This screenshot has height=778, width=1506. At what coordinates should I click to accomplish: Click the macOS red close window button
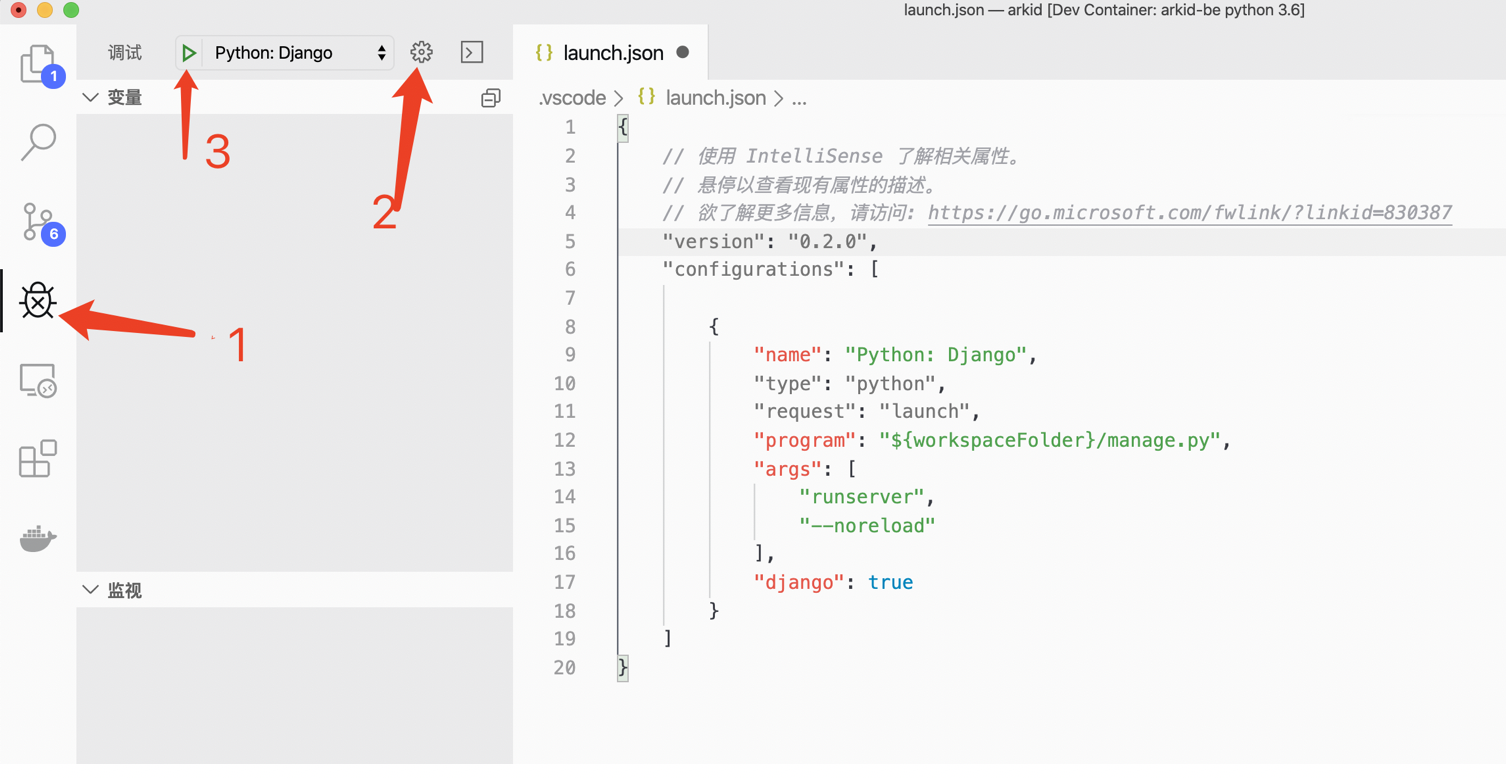pos(18,10)
